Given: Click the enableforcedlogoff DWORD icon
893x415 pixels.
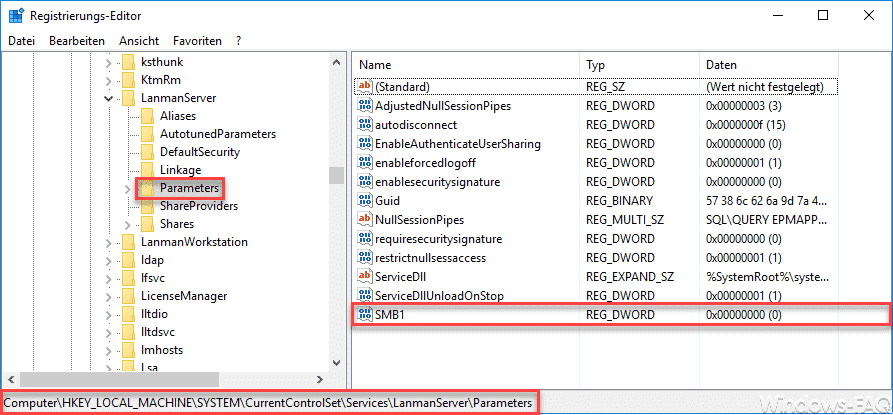Looking at the screenshot, I should (364, 163).
